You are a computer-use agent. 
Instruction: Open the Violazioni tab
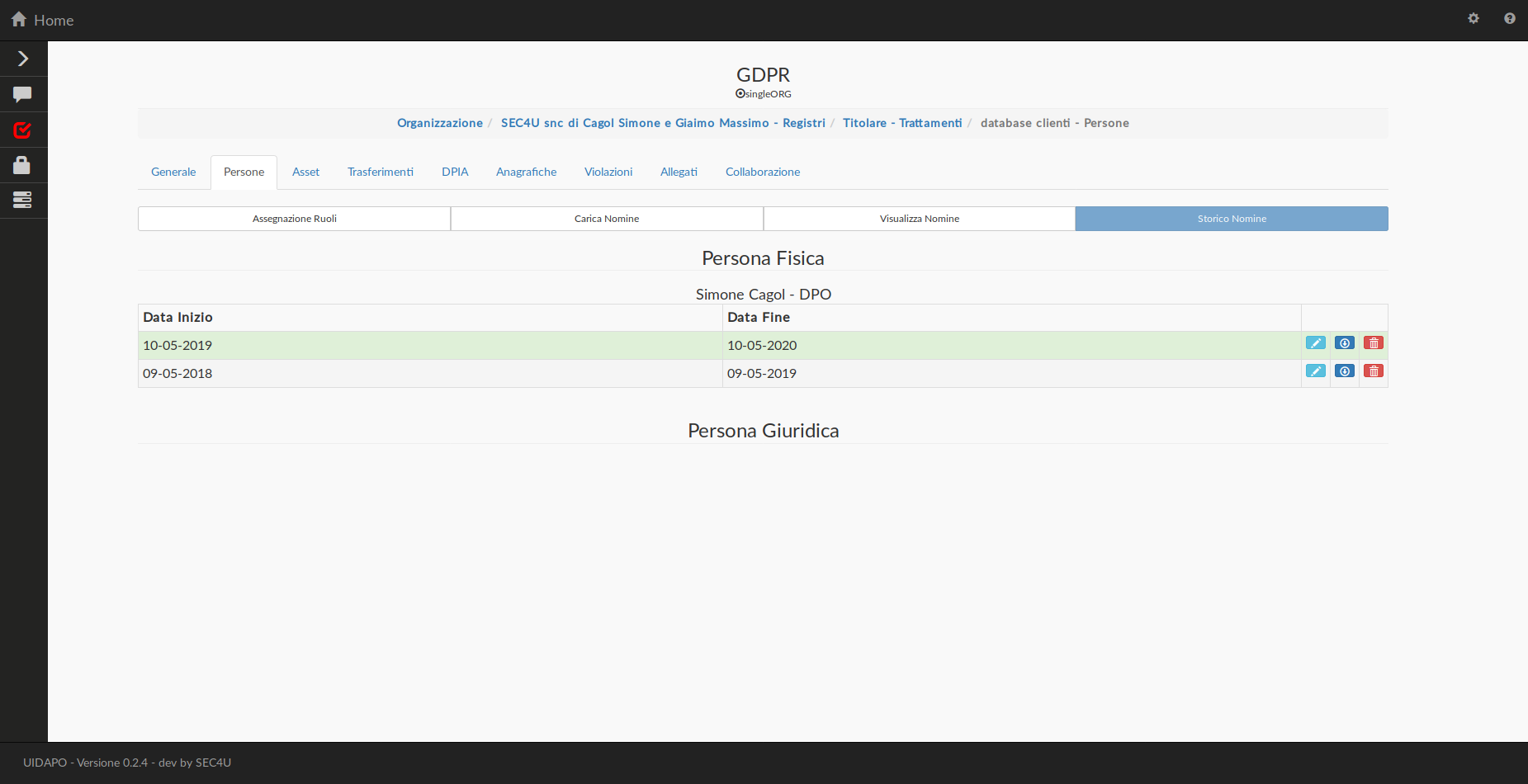[608, 172]
